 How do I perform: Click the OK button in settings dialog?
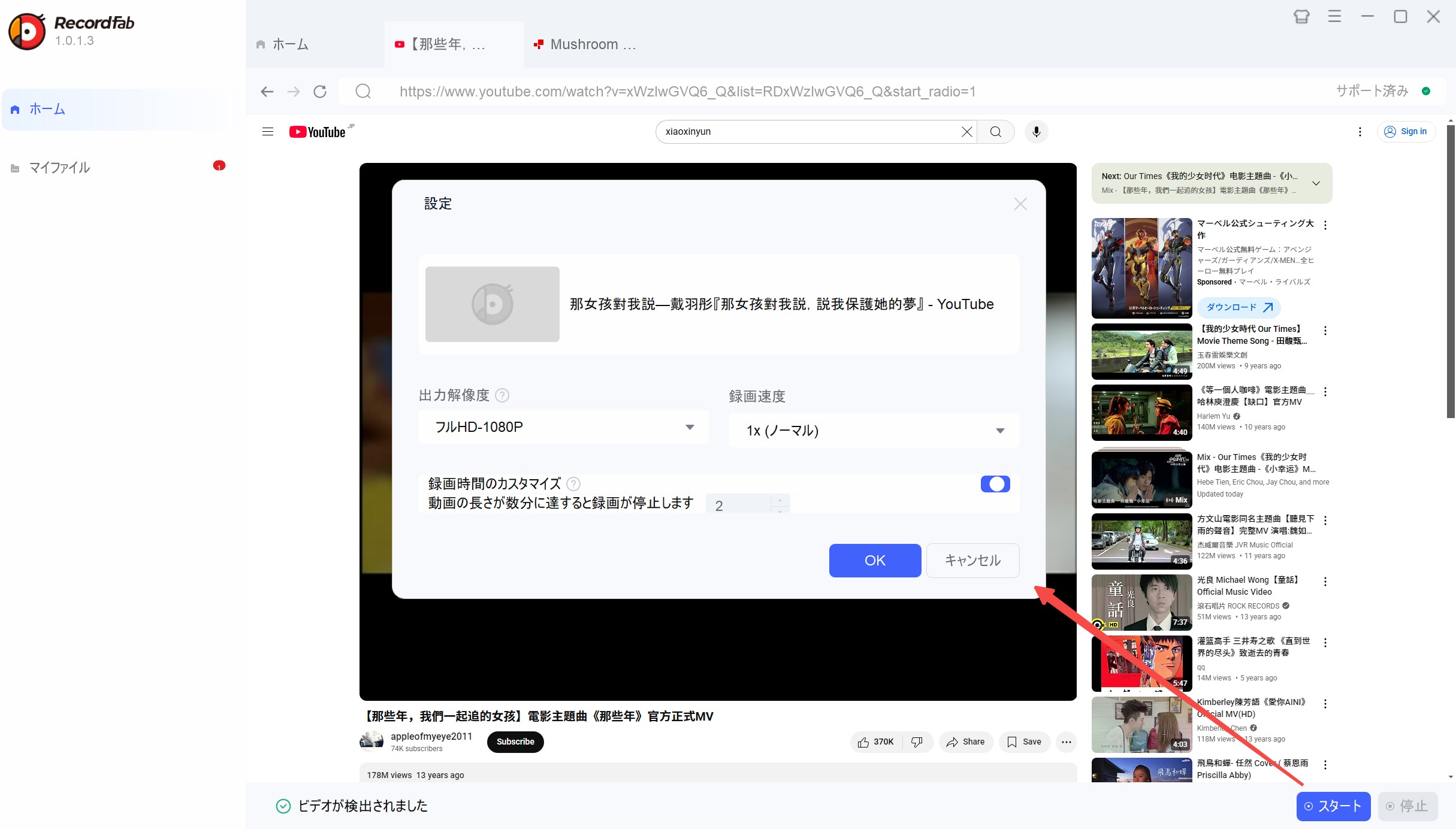click(x=875, y=560)
